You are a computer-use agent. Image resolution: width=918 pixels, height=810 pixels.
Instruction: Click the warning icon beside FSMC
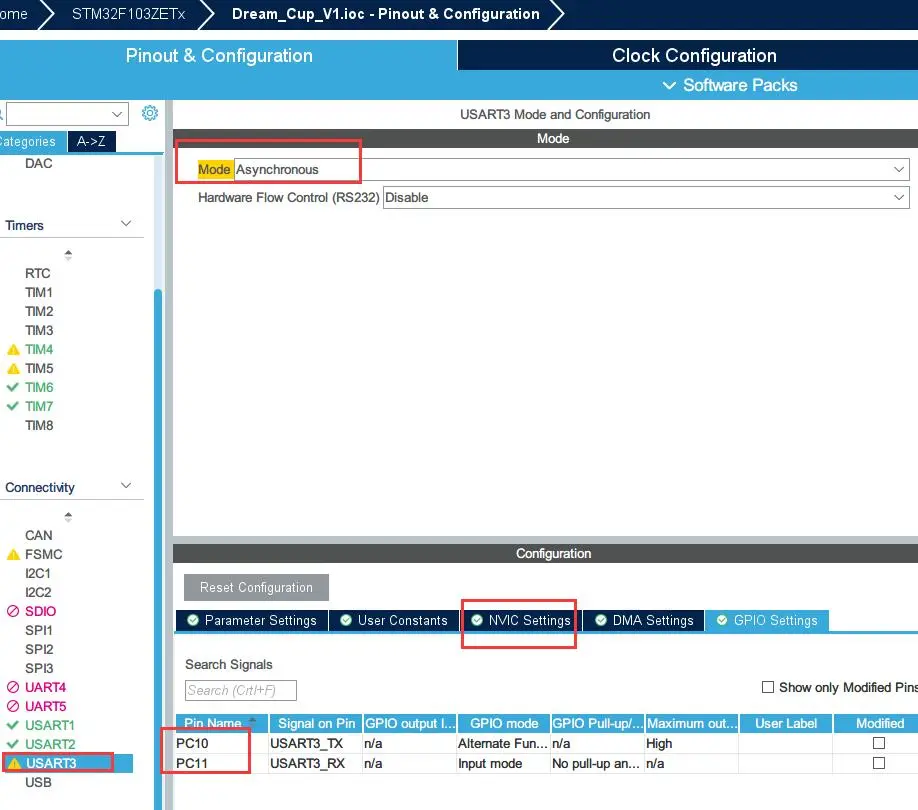(x=13, y=555)
